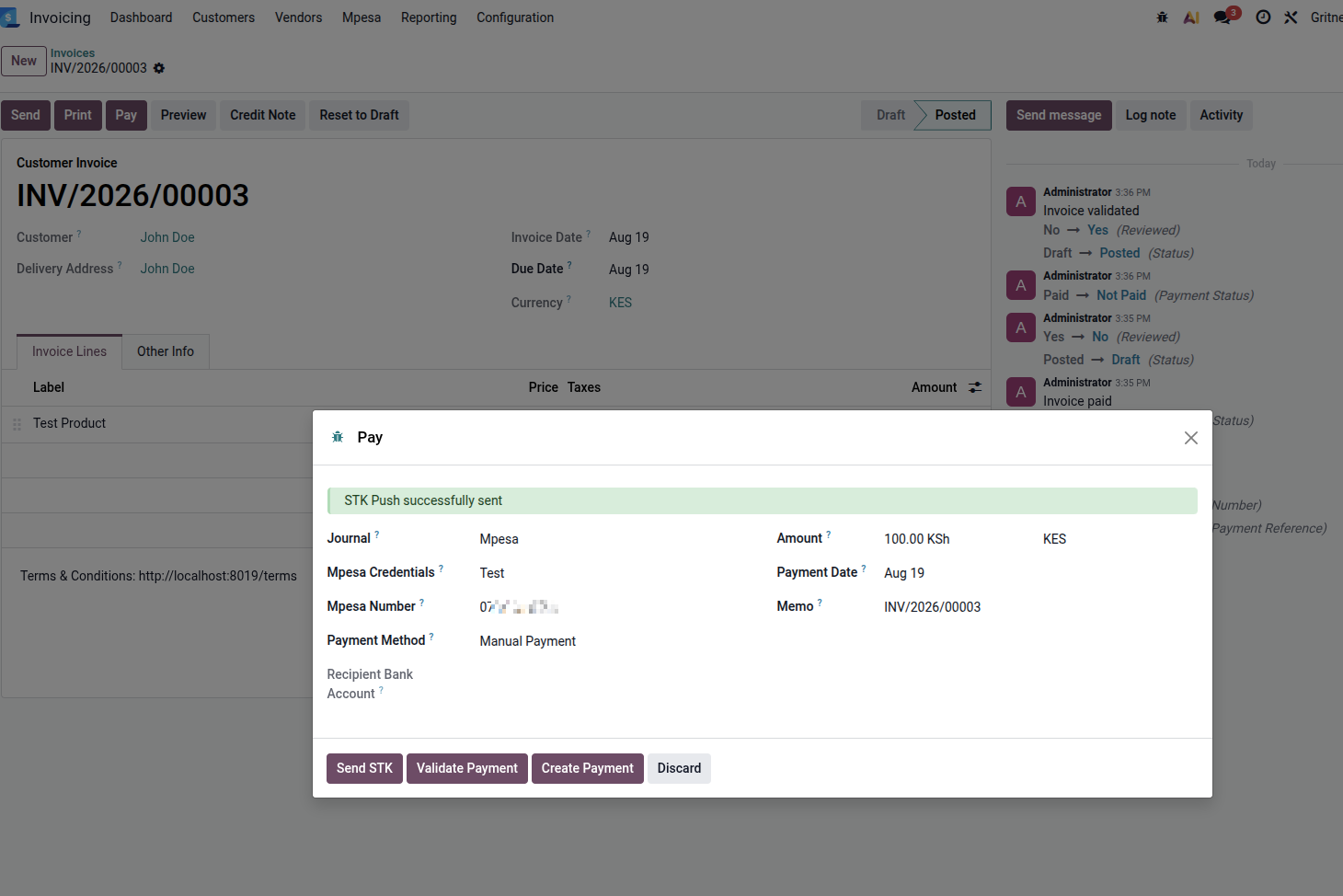
Task: Click the help mark beside Payment Method
Action: pos(431,637)
